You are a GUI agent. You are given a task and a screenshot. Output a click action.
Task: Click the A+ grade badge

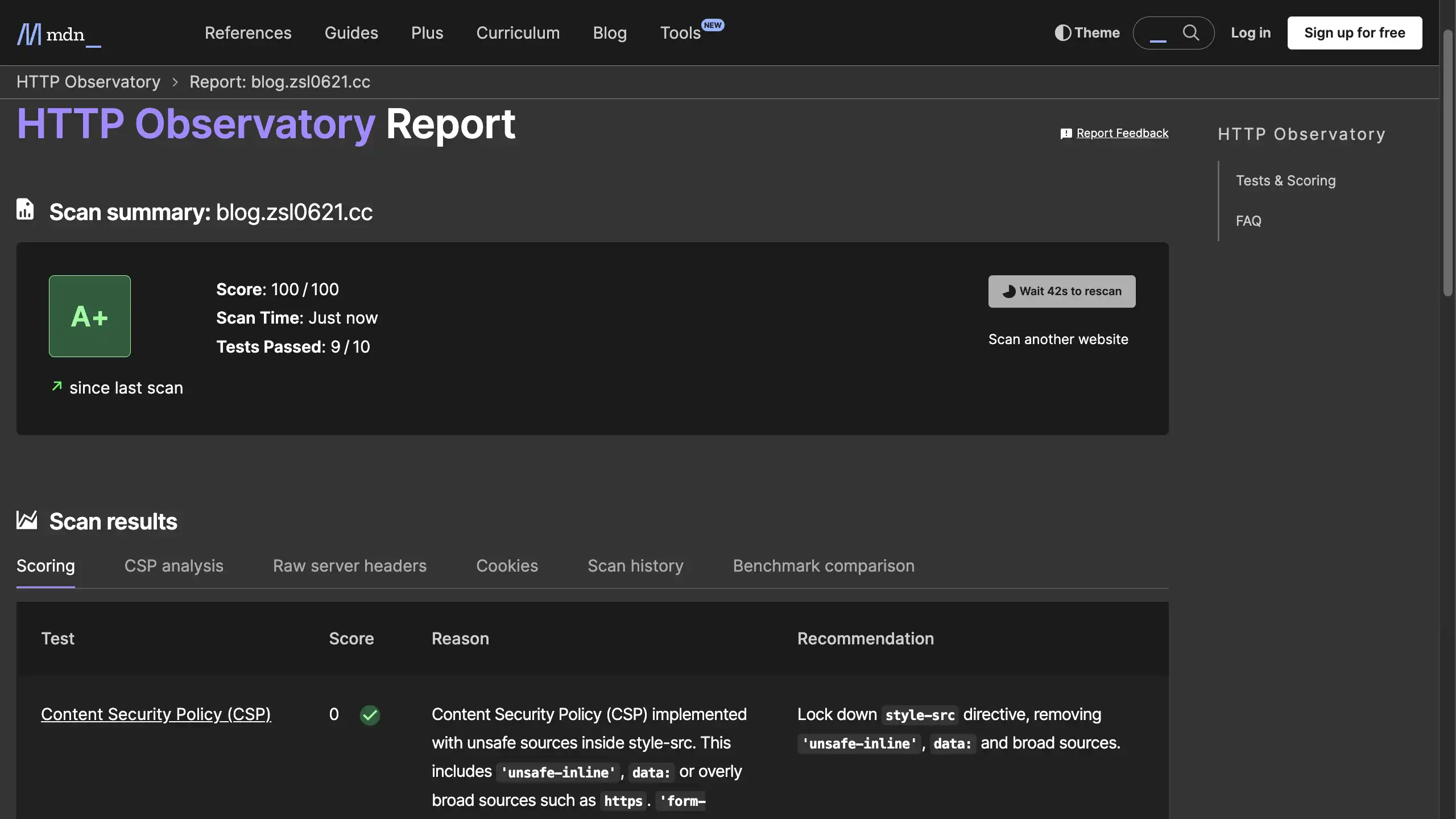(x=90, y=316)
